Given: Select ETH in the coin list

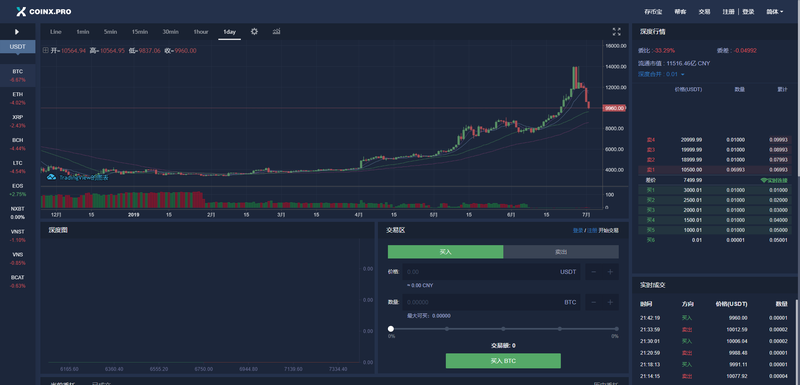Looking at the screenshot, I should [x=17, y=98].
